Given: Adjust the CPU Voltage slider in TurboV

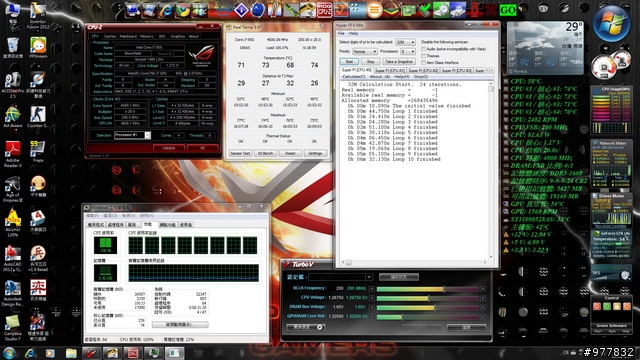Looking at the screenshot, I should click(x=427, y=298).
